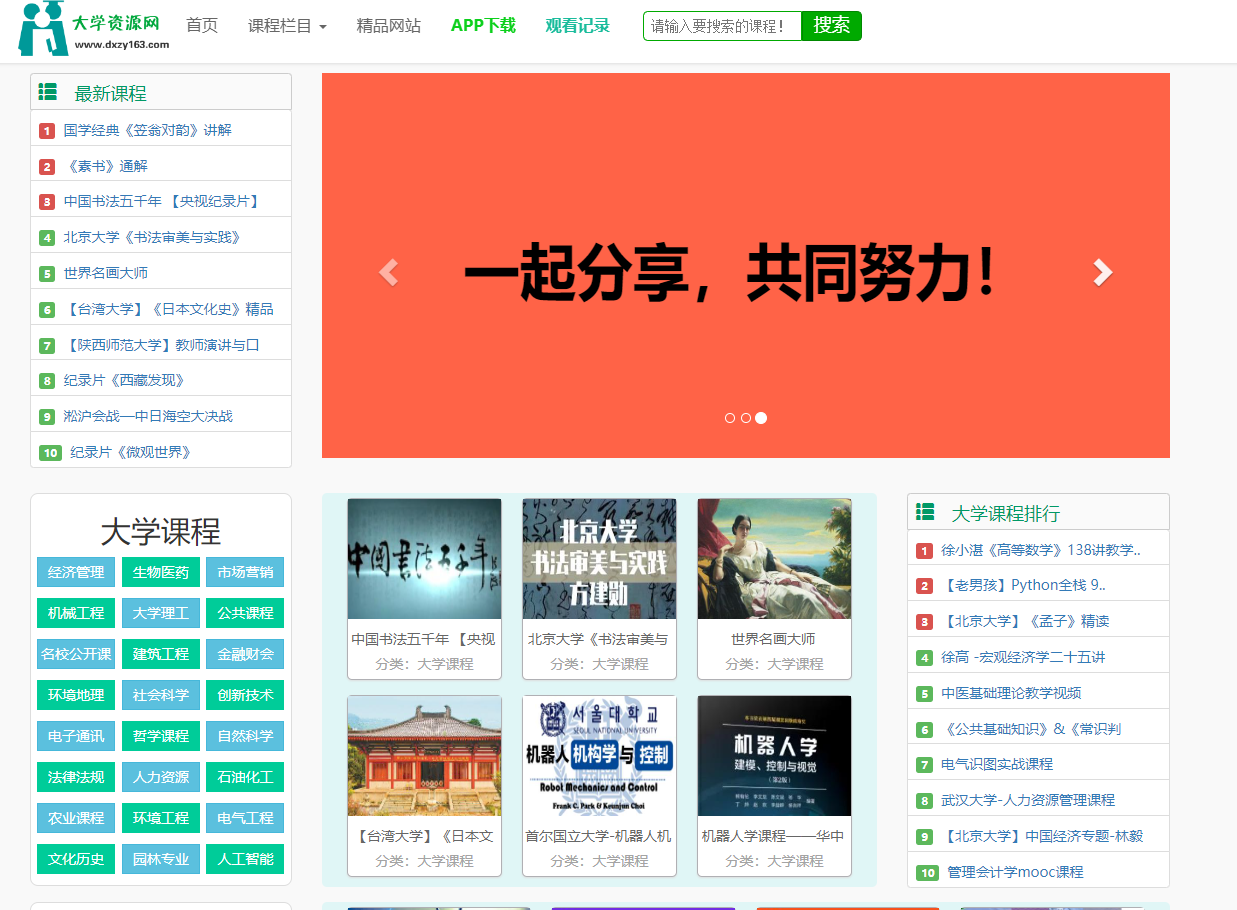Go back using the carousel left arrow
The width and height of the screenshot is (1237, 910).
click(x=389, y=270)
